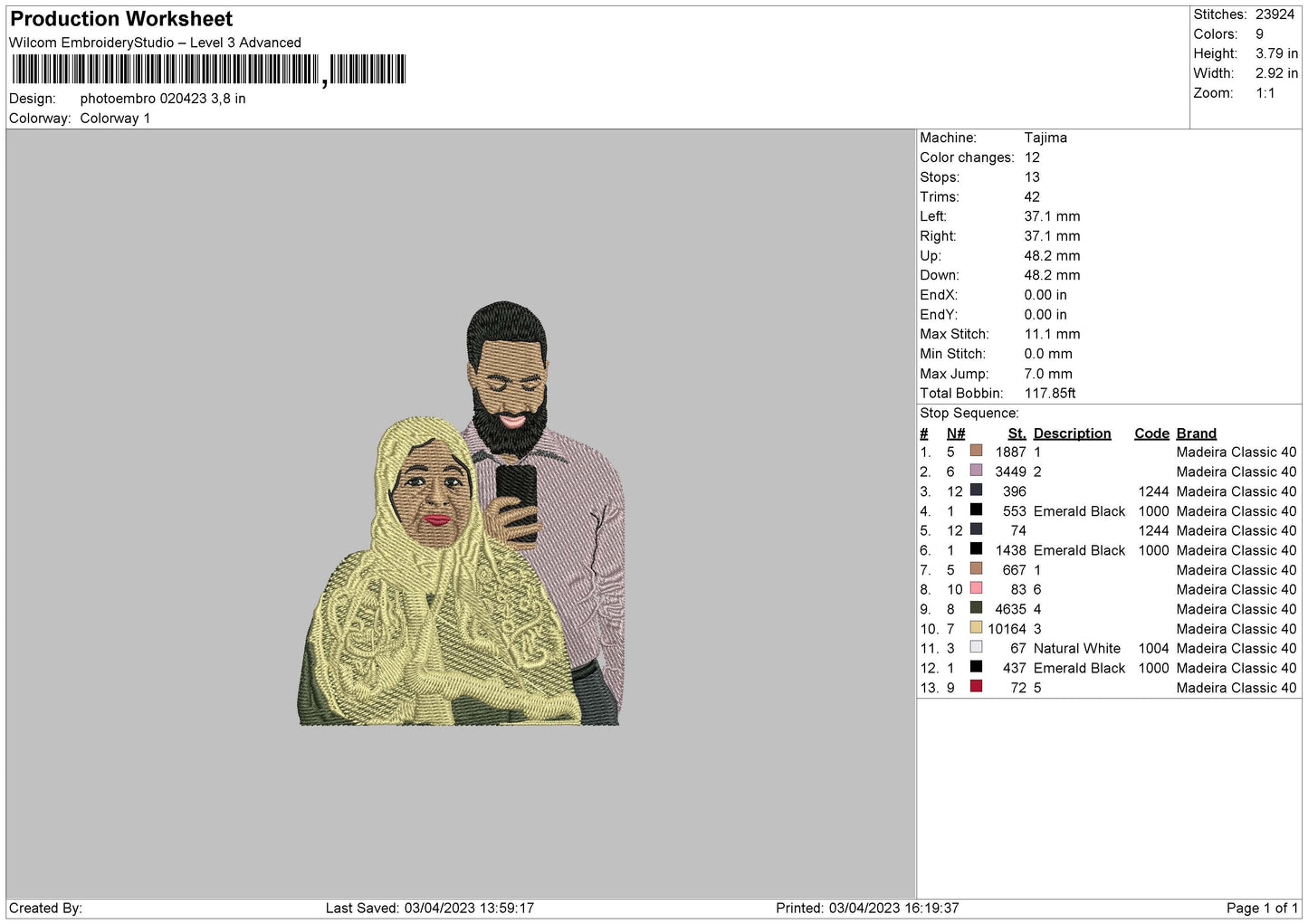The image size is (1308, 924).
Task: Click stitch count 4635 in row 9
Action: (1011, 610)
